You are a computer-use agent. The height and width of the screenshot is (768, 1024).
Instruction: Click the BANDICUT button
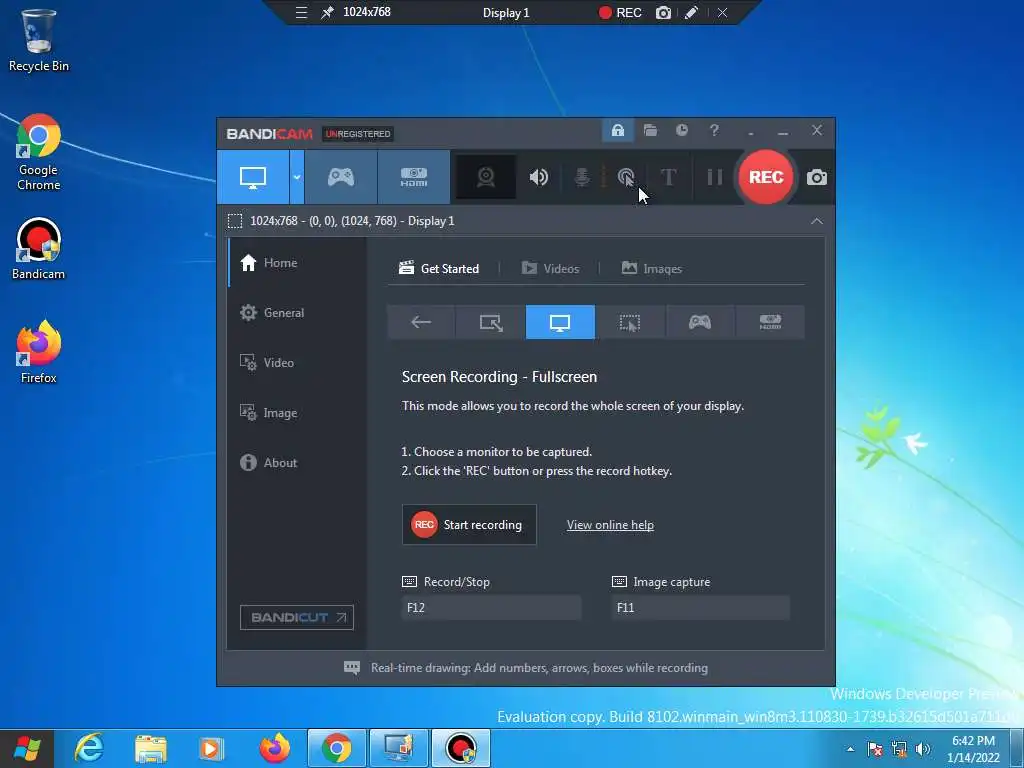tap(296, 617)
